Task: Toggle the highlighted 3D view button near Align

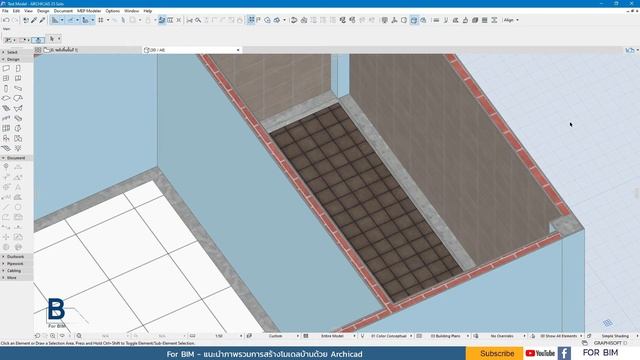Action: point(413,20)
